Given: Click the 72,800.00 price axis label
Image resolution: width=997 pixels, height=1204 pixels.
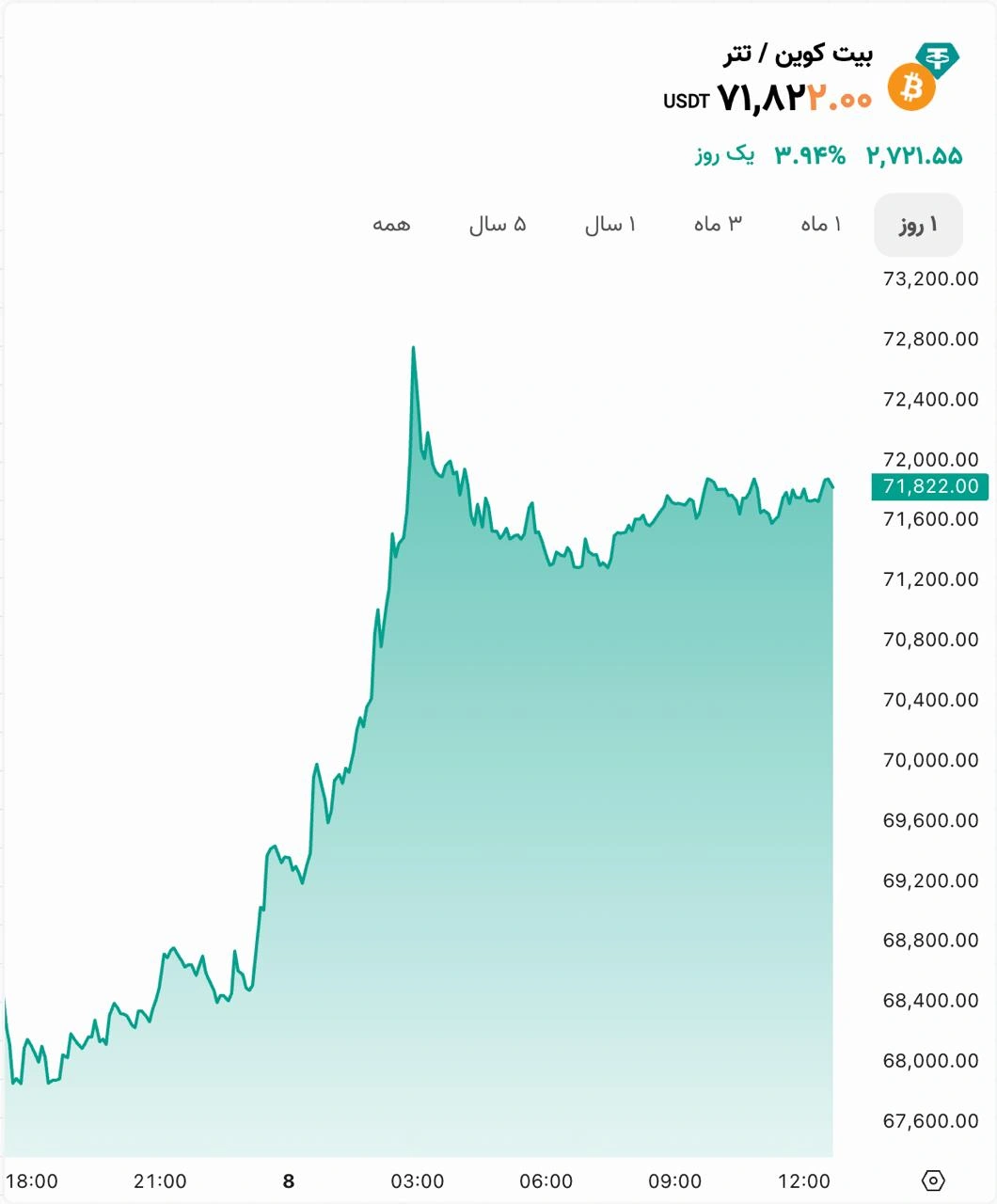Looking at the screenshot, I should [930, 340].
